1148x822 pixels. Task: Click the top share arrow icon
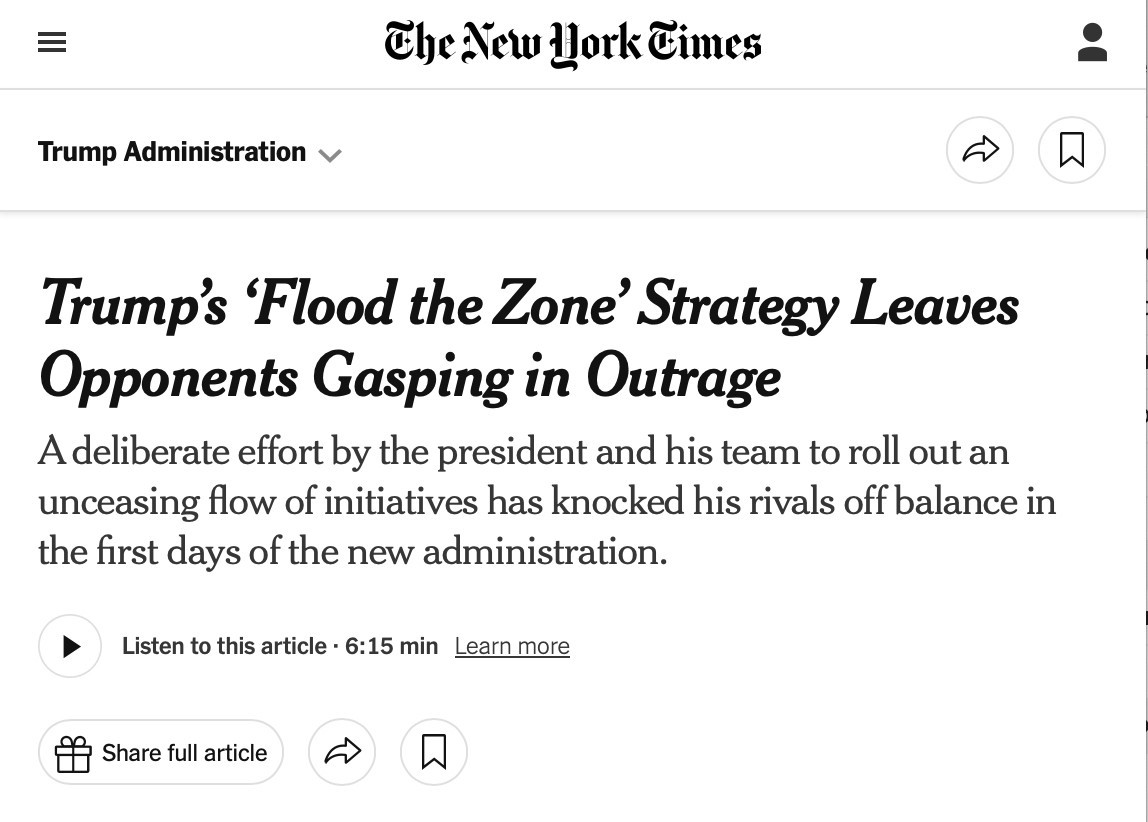[x=980, y=150]
